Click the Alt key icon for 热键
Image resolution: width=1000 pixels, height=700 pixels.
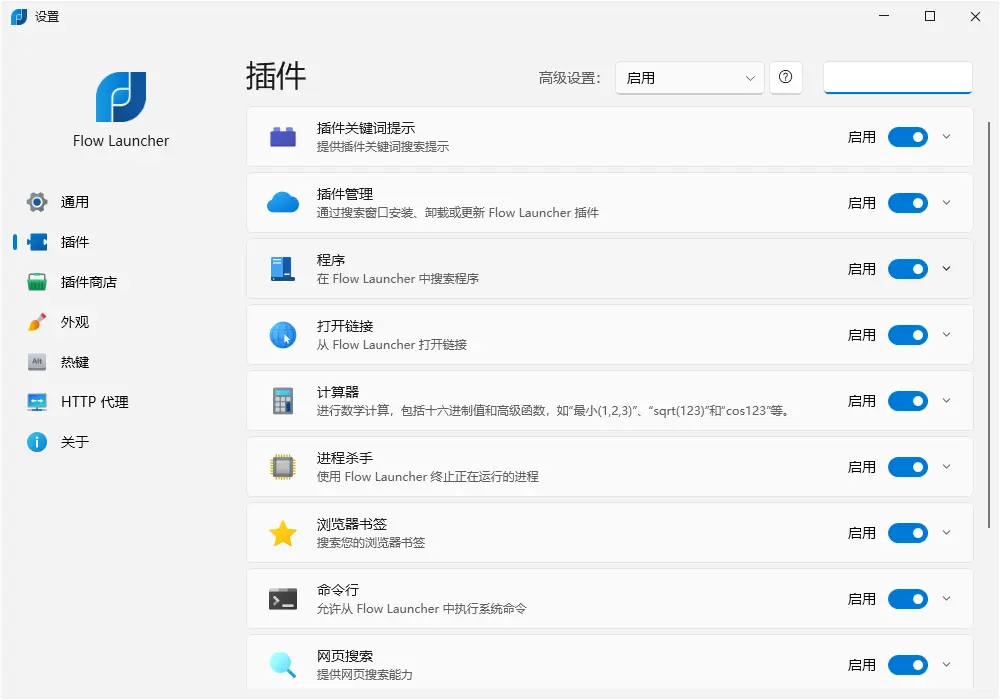click(x=37, y=362)
